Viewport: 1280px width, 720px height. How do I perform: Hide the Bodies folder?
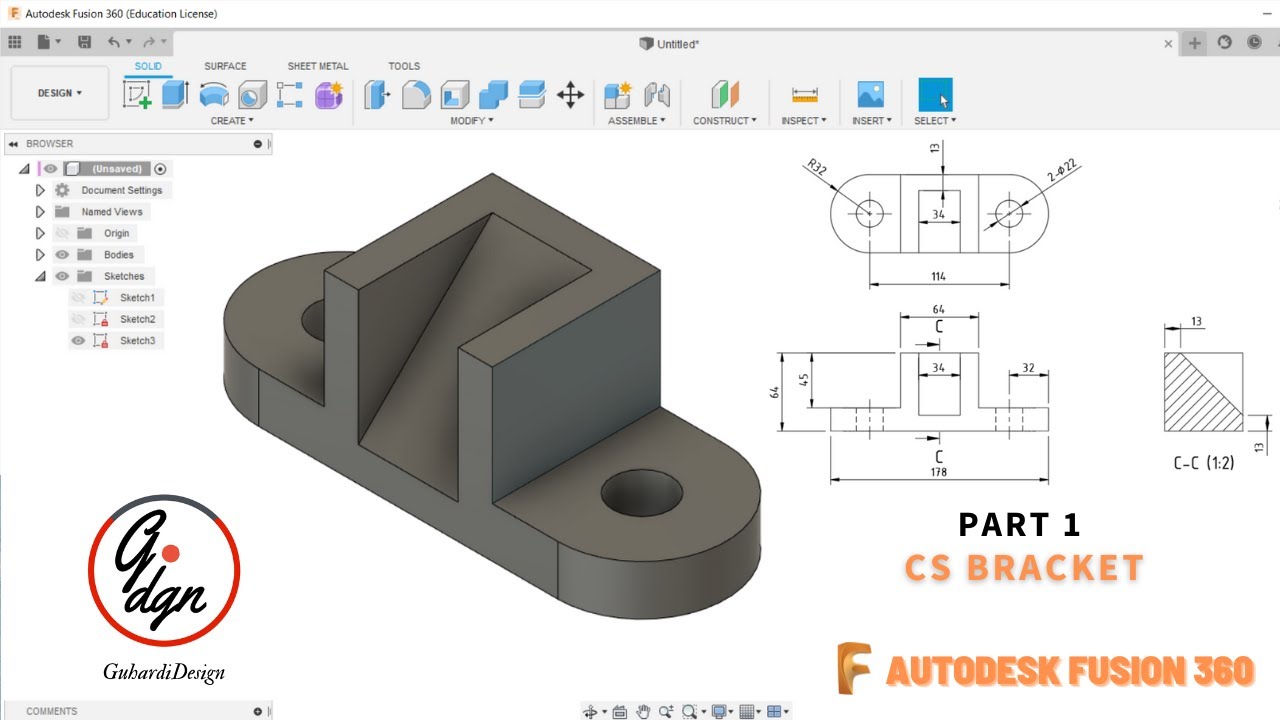click(62, 255)
